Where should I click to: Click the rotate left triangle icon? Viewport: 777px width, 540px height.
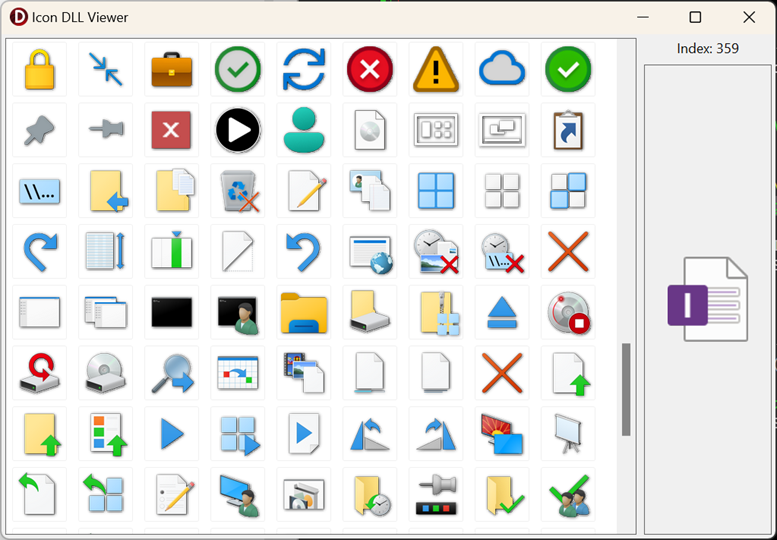(x=370, y=434)
